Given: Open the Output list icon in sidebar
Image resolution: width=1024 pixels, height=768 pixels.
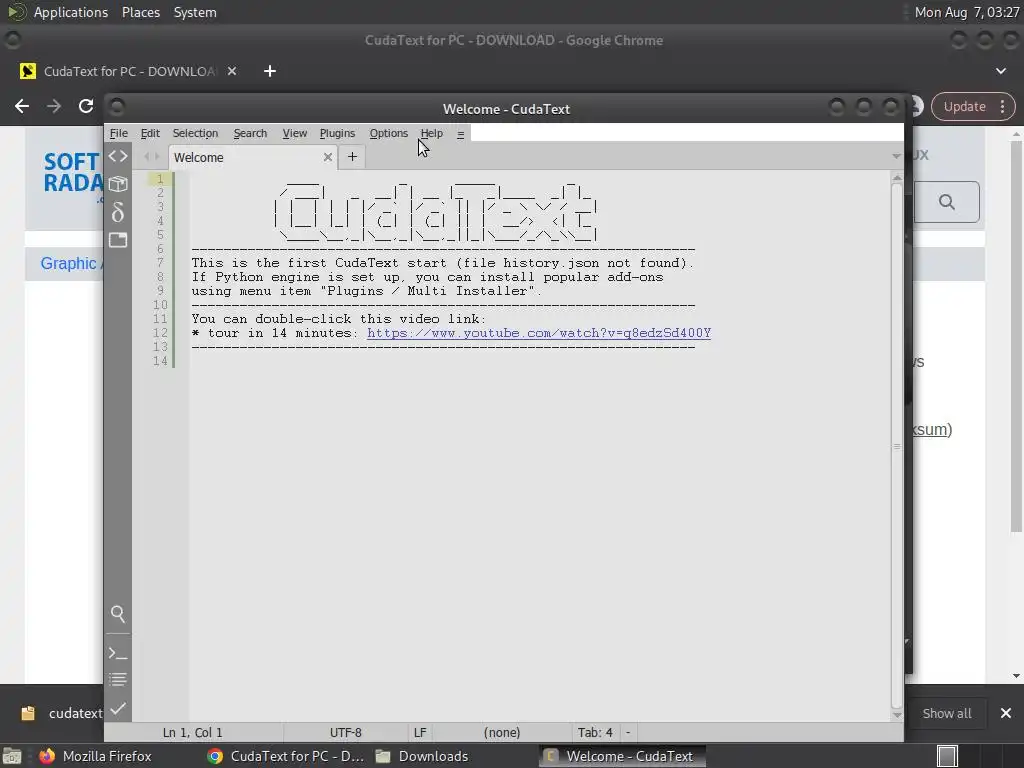Looking at the screenshot, I should (118, 680).
